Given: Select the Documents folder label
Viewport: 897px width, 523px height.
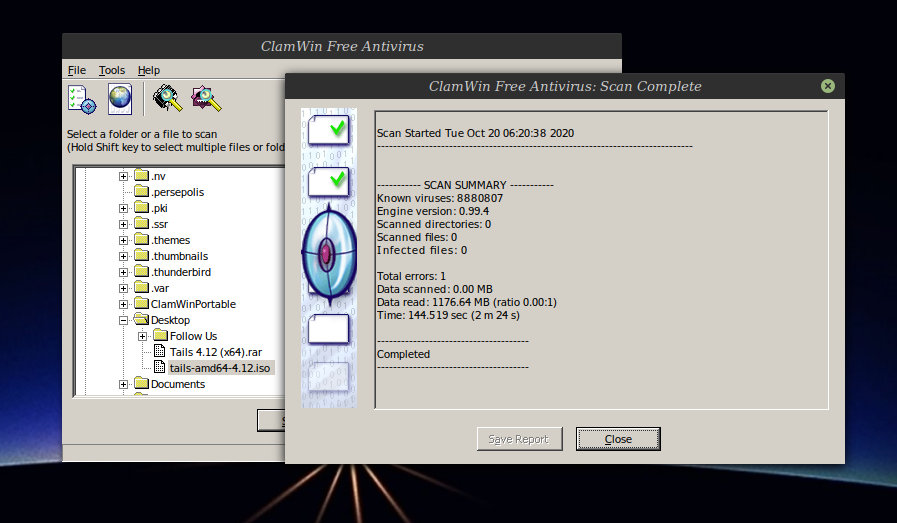Looking at the screenshot, I should (178, 385).
